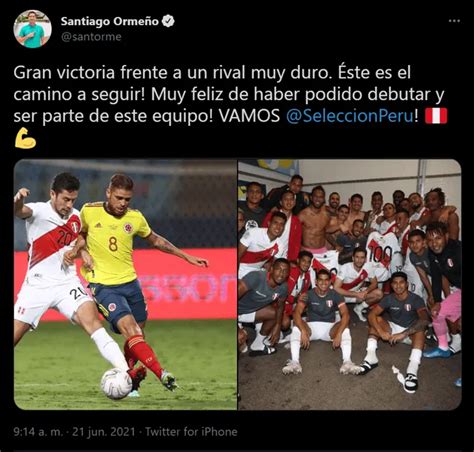This screenshot has height=452, width=474.
Task: Open the locker room celebration photo
Action: point(350,284)
